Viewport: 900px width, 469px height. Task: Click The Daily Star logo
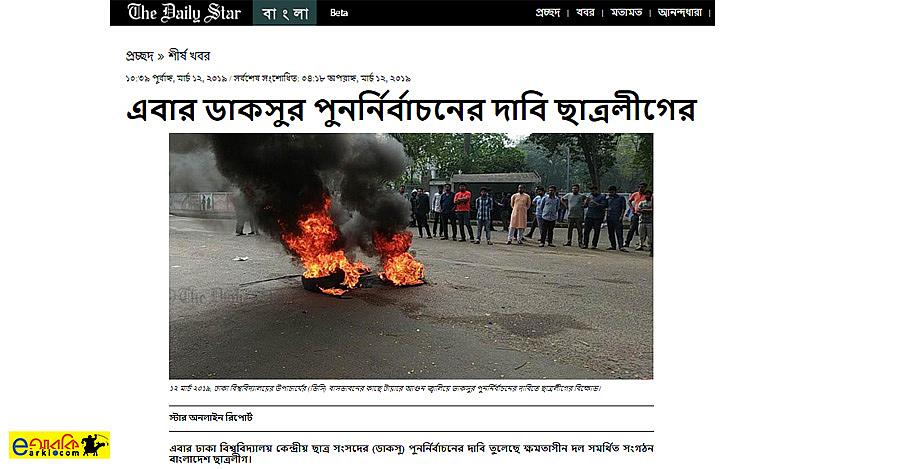click(x=184, y=13)
